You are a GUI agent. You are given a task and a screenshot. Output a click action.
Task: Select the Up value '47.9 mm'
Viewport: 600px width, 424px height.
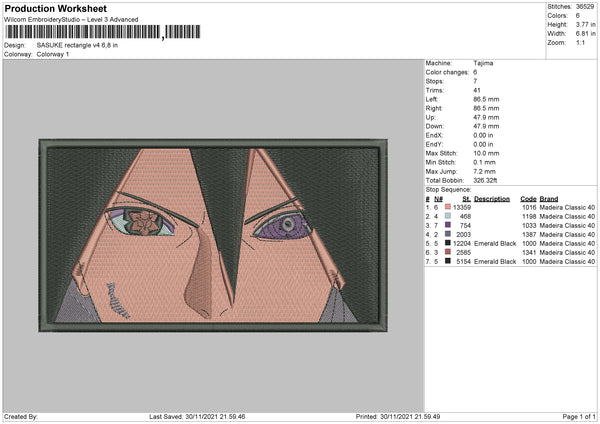486,117
